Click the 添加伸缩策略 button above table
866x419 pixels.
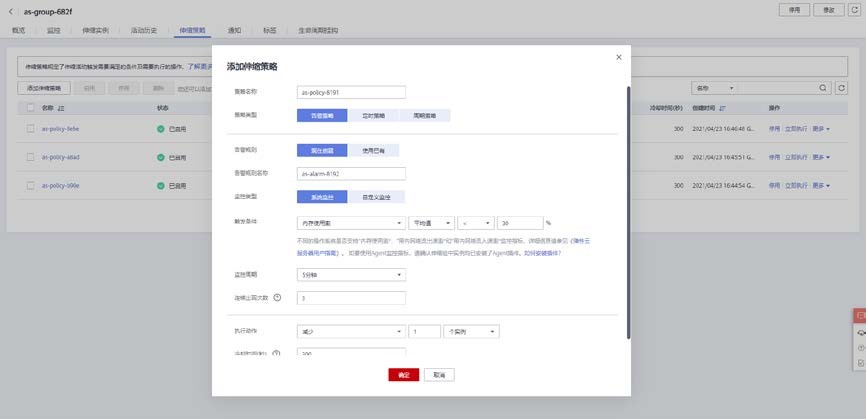coord(44,88)
